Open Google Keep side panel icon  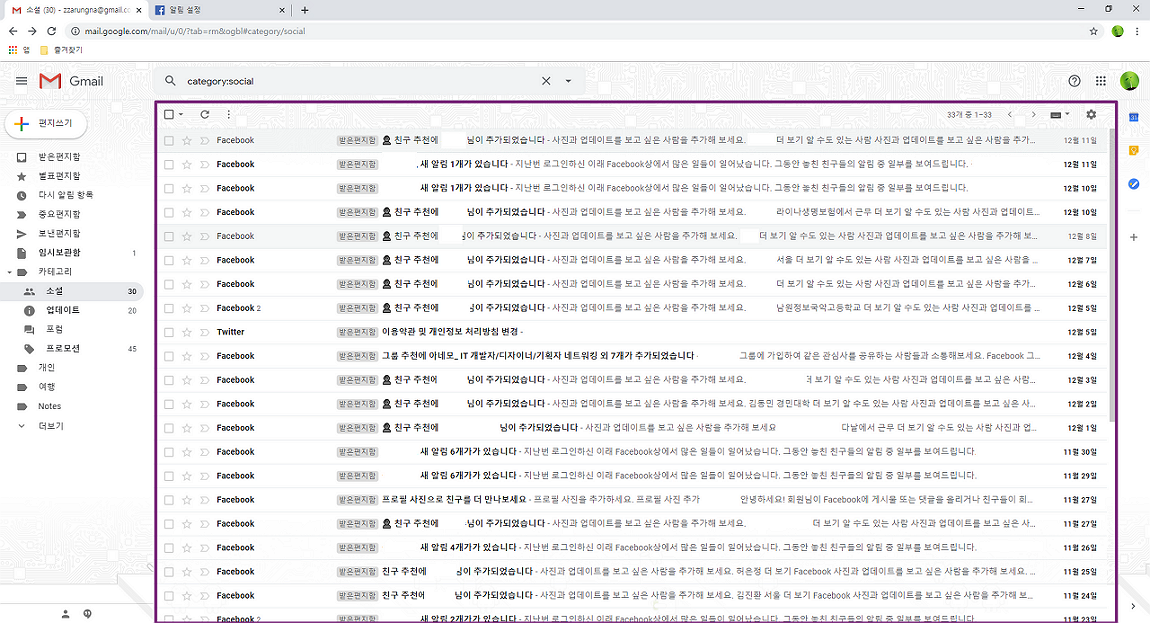point(1134,150)
